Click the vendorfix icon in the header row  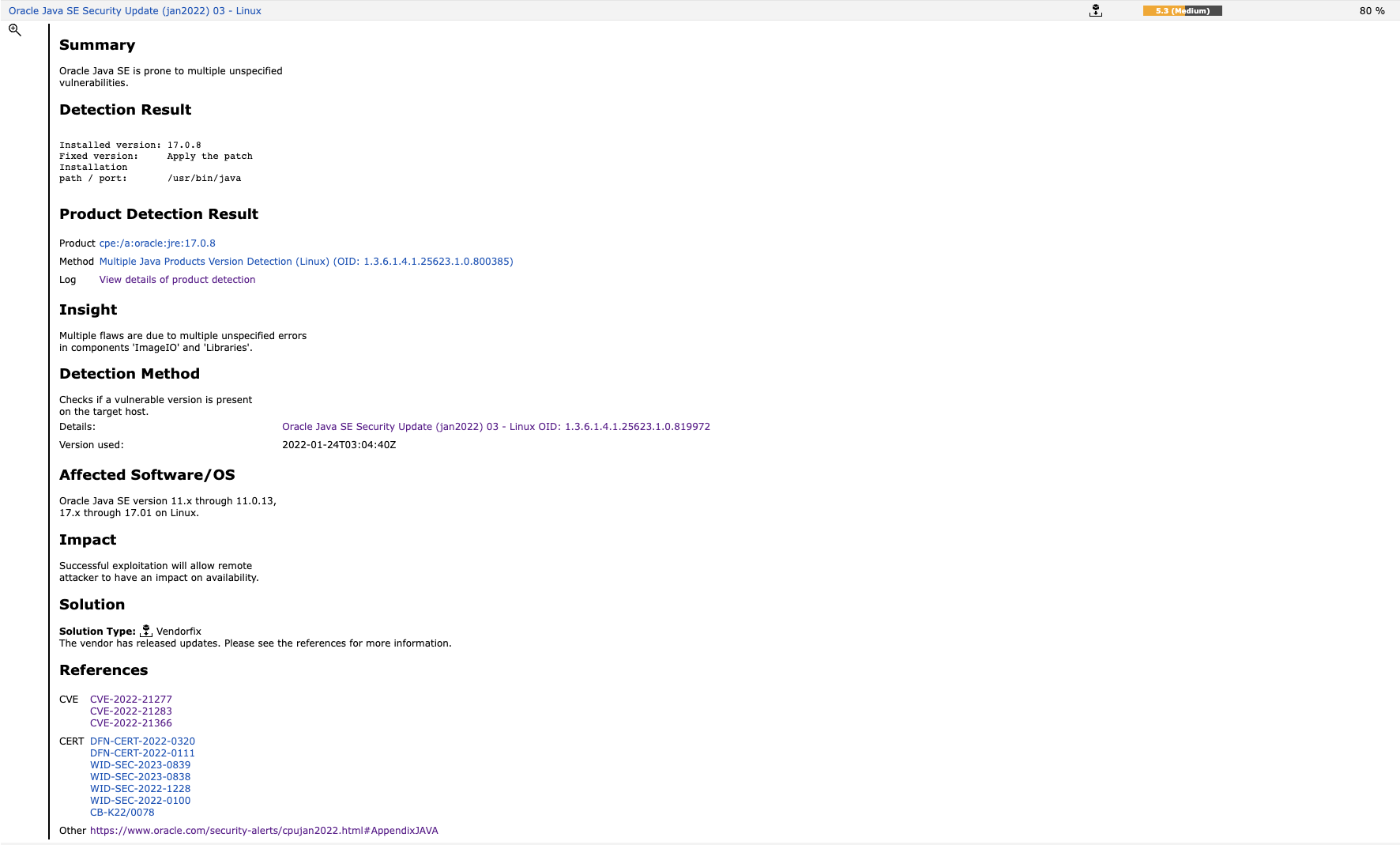point(1095,10)
